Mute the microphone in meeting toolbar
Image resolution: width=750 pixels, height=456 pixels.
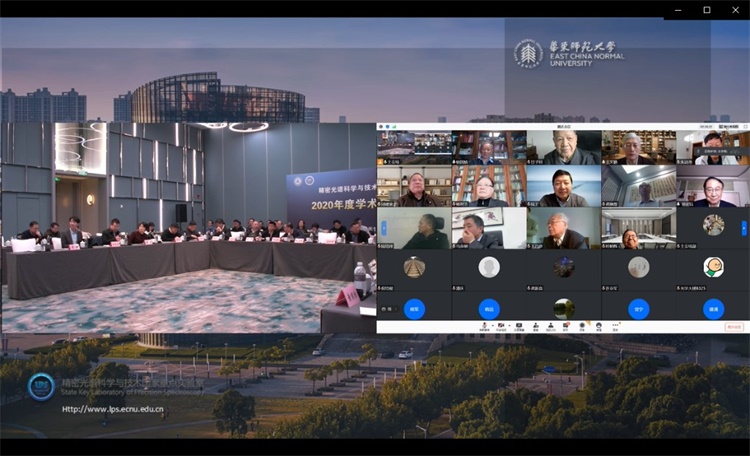(x=483, y=326)
